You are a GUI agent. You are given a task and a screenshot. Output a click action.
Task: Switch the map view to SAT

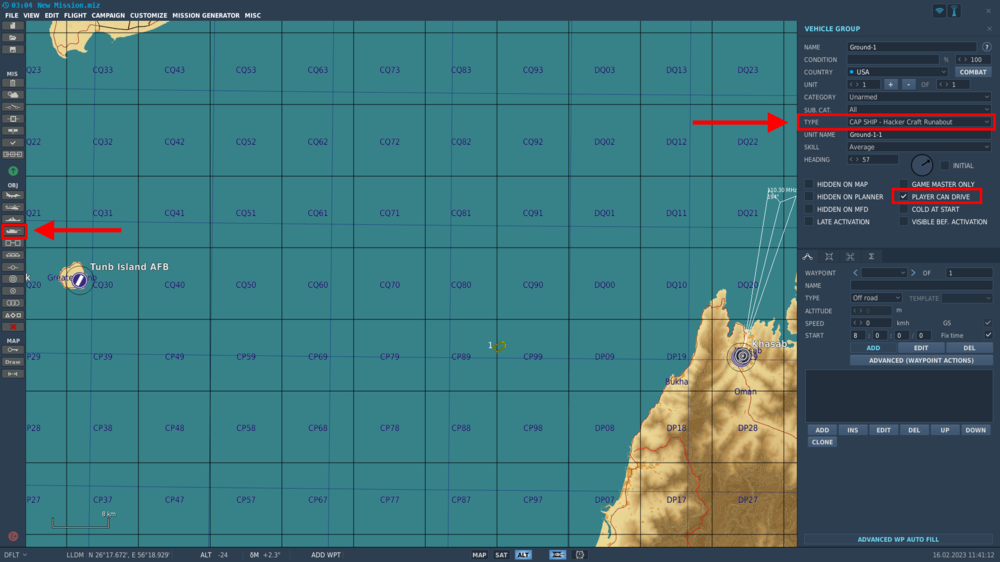(501, 555)
